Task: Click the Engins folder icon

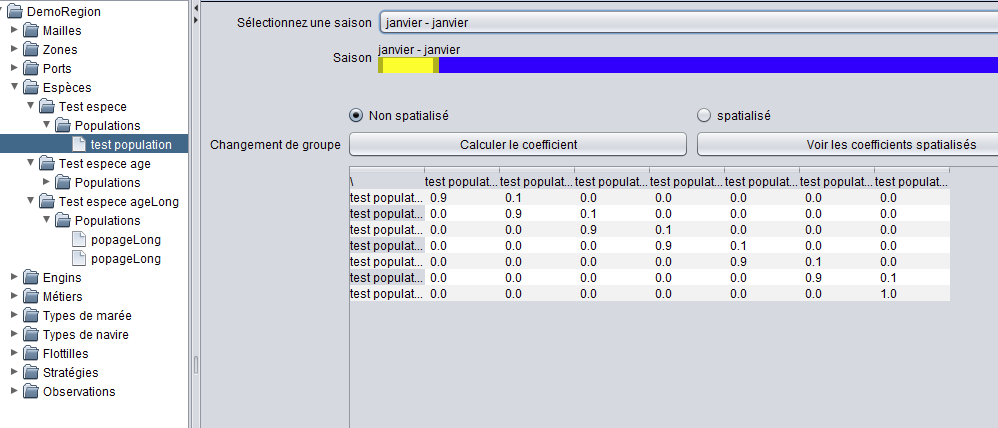Action: [31, 278]
